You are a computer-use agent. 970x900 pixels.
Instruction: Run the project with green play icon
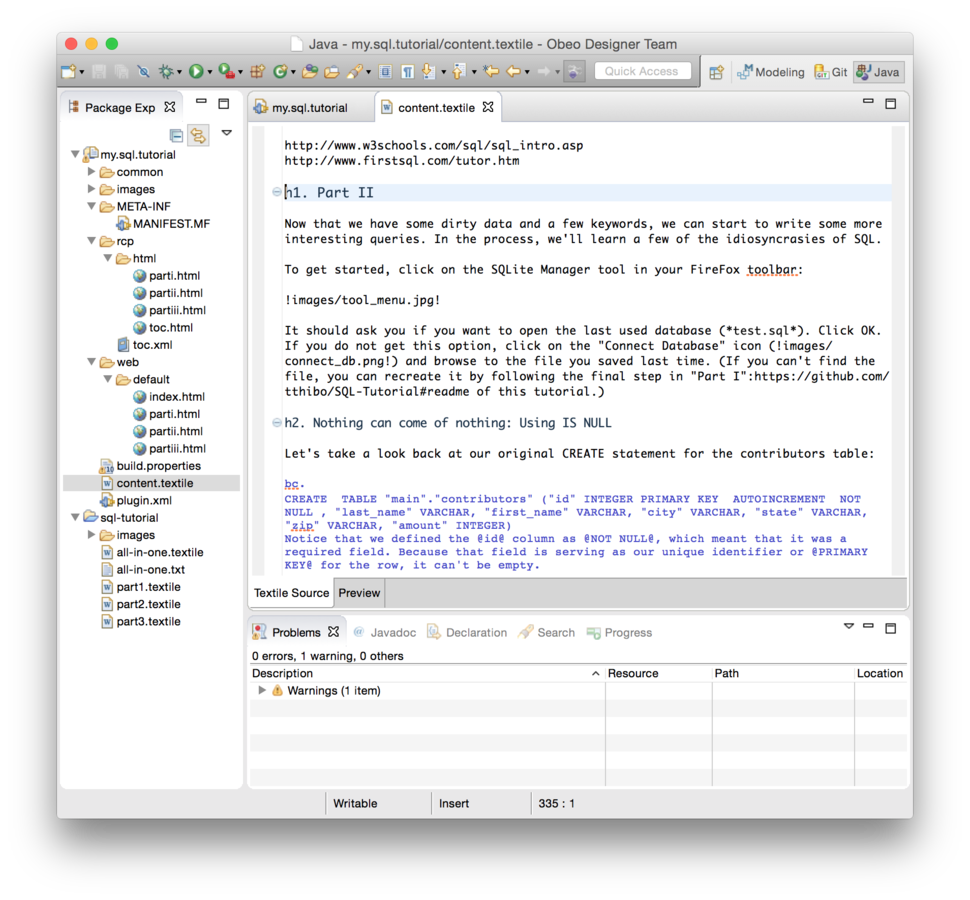click(x=196, y=72)
